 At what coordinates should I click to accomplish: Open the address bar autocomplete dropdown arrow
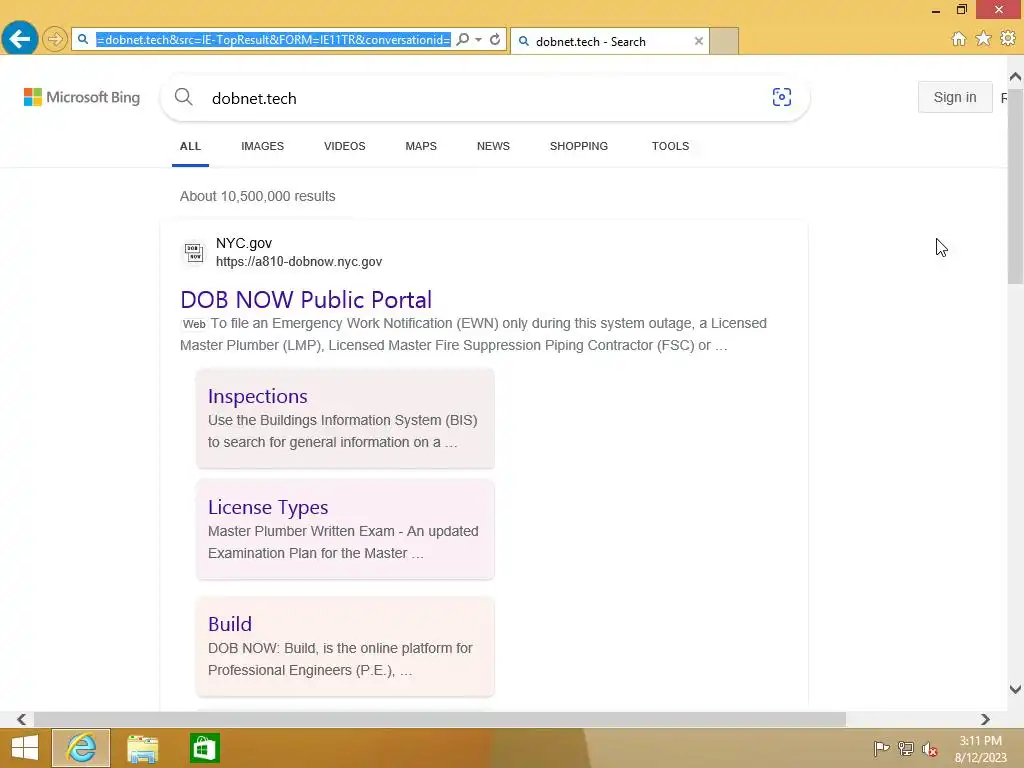point(479,39)
